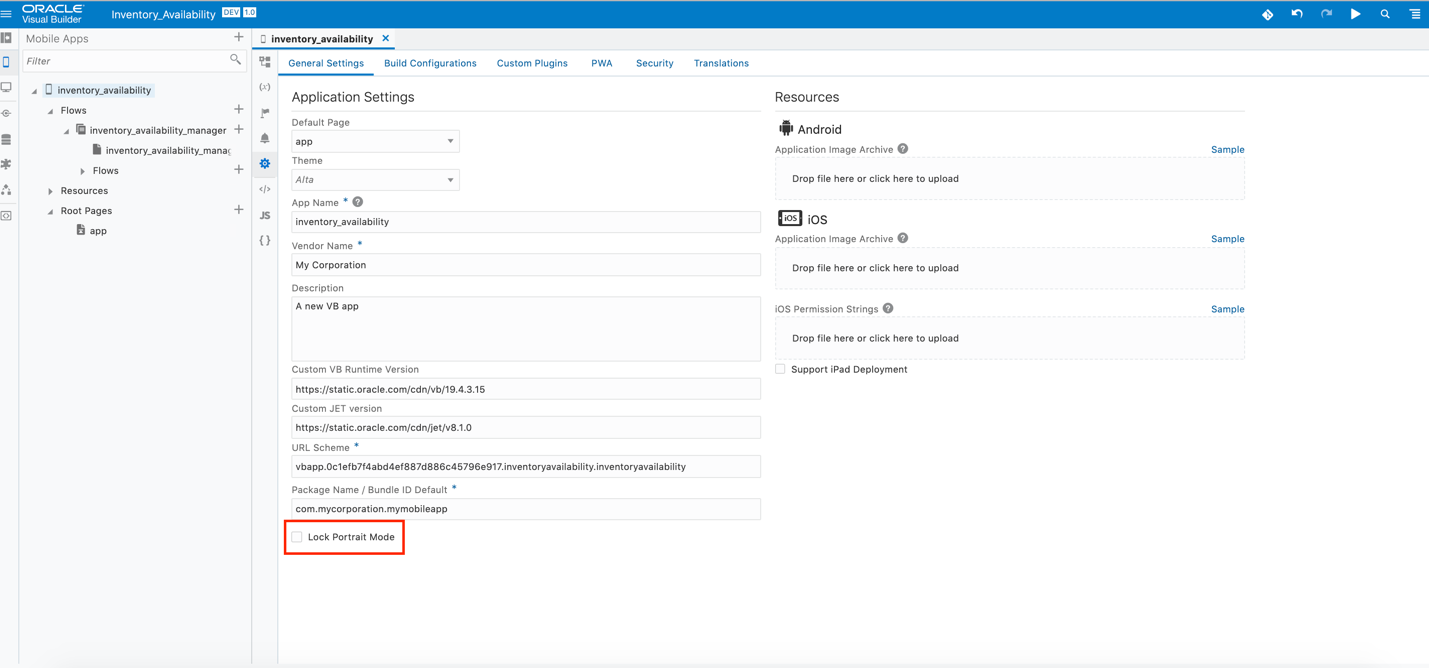Toggle the navigator panel icon at top left
Viewport: 1429px width, 668px height.
6,38
